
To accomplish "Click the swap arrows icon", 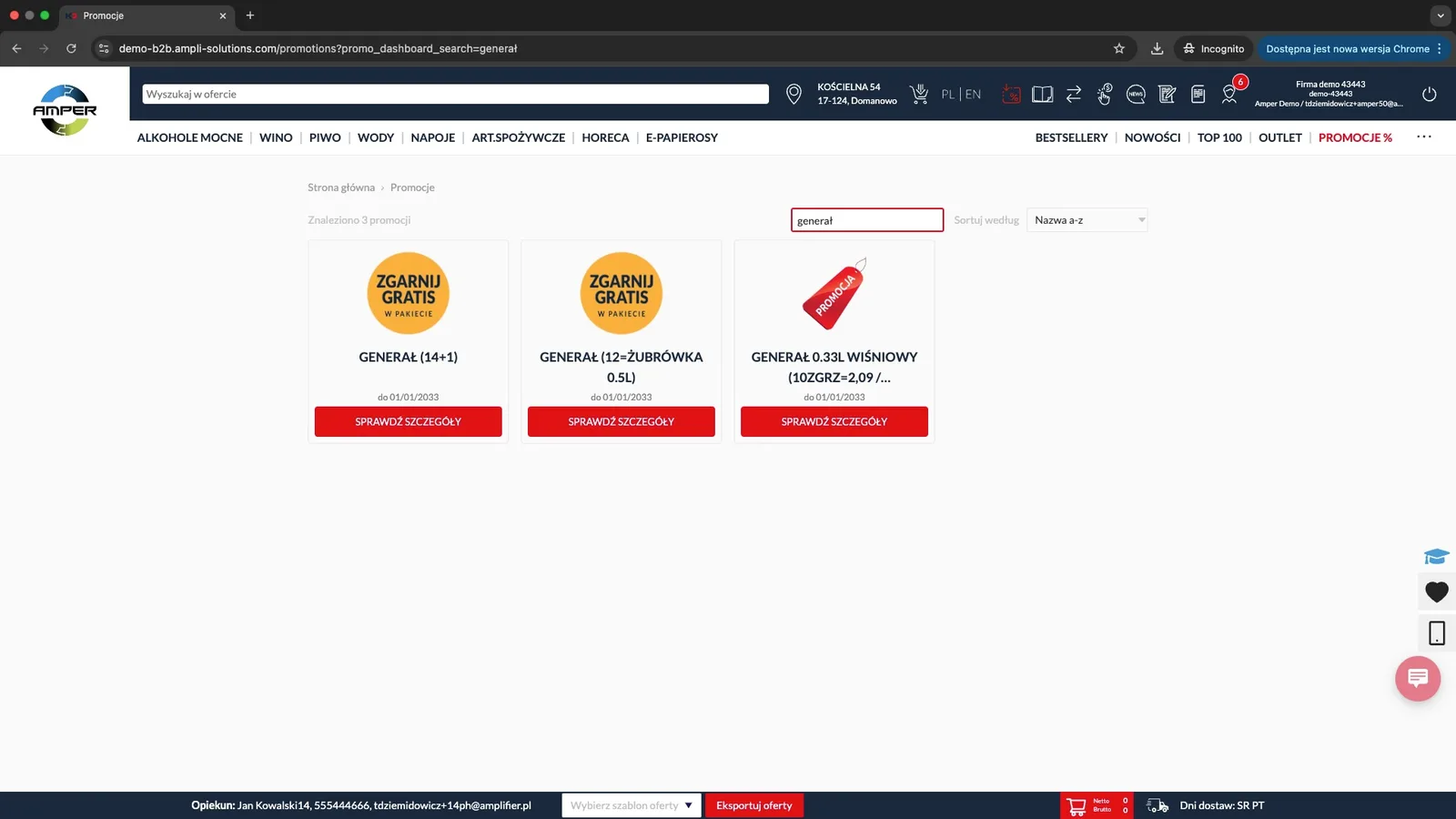I will (1074, 94).
